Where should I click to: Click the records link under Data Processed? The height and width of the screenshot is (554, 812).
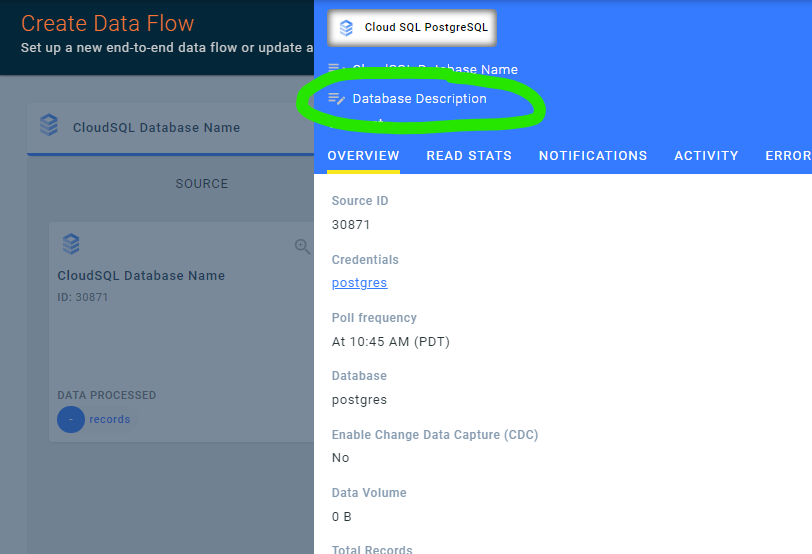tap(109, 419)
